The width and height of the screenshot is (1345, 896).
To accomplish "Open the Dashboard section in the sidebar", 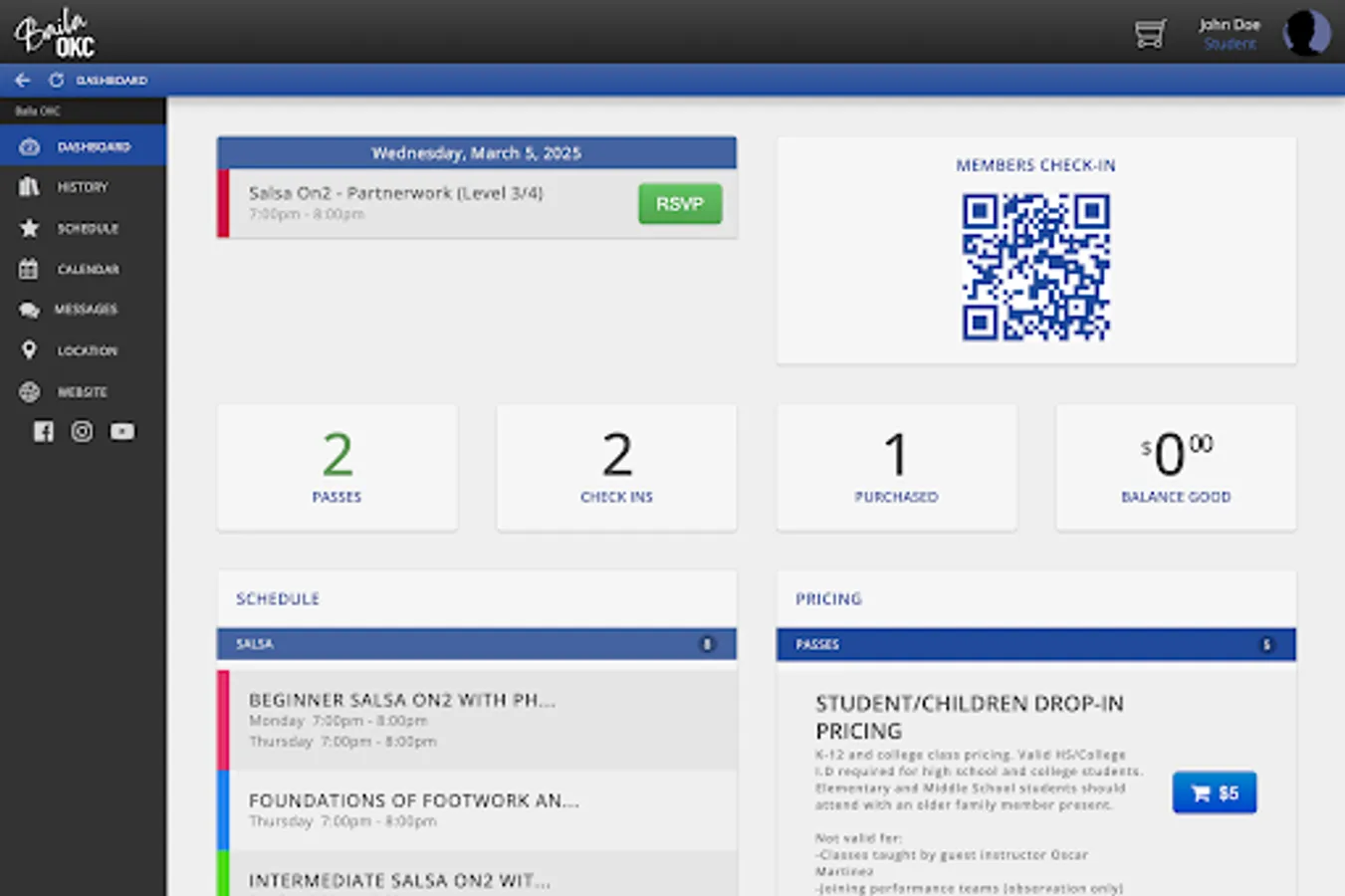I will [x=83, y=146].
